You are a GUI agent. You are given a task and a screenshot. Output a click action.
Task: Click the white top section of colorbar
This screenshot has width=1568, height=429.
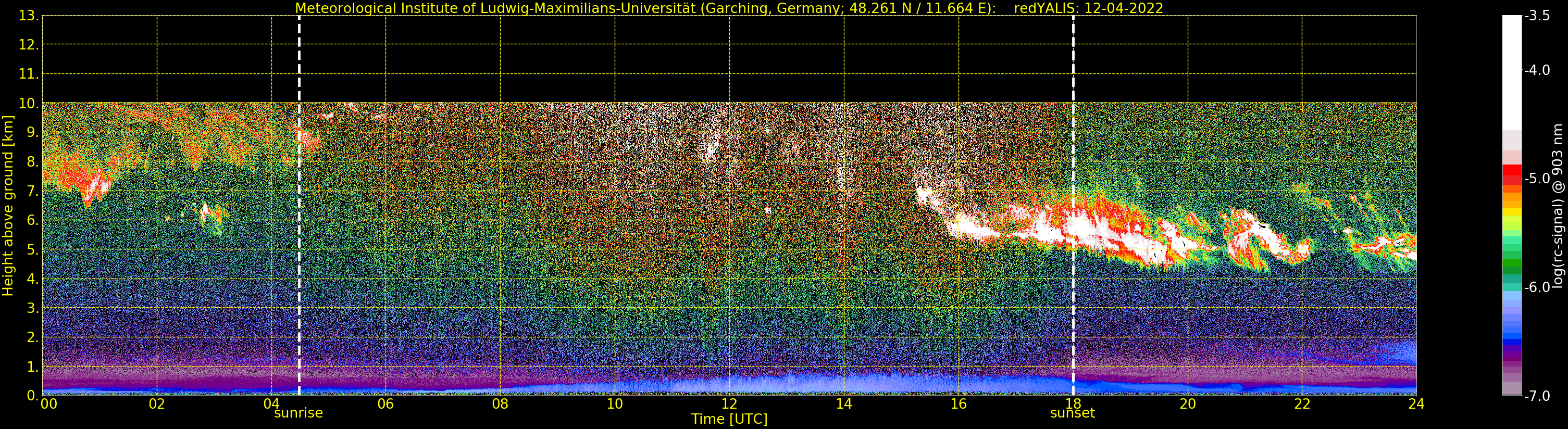1512,73
